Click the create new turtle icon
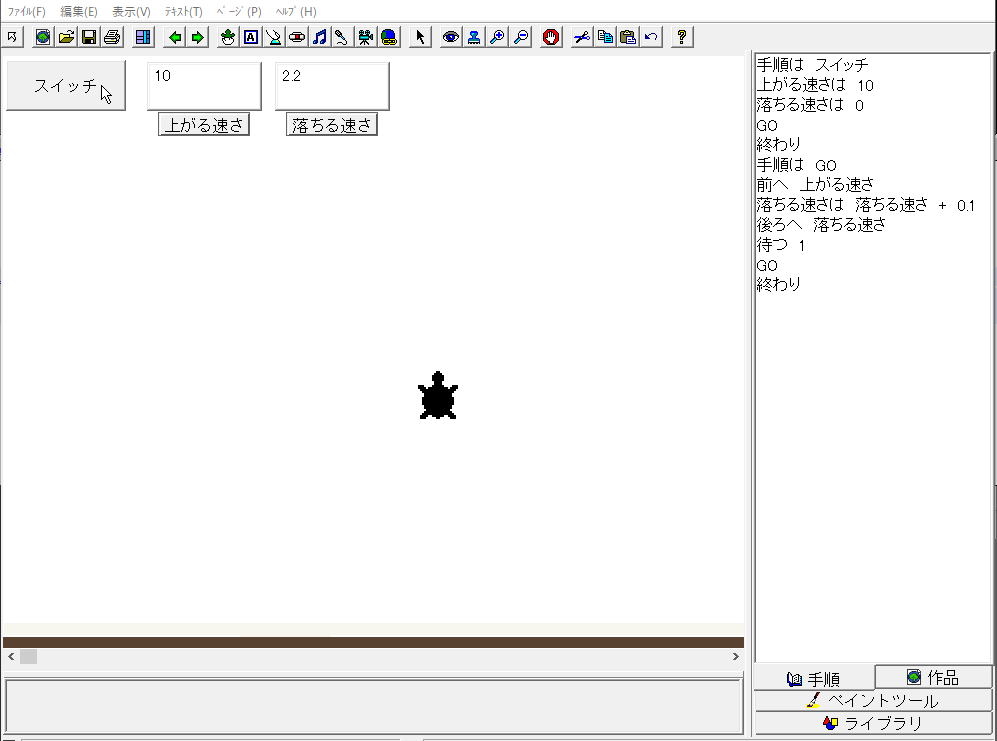Viewport: 997px width, 741px height. (228, 37)
